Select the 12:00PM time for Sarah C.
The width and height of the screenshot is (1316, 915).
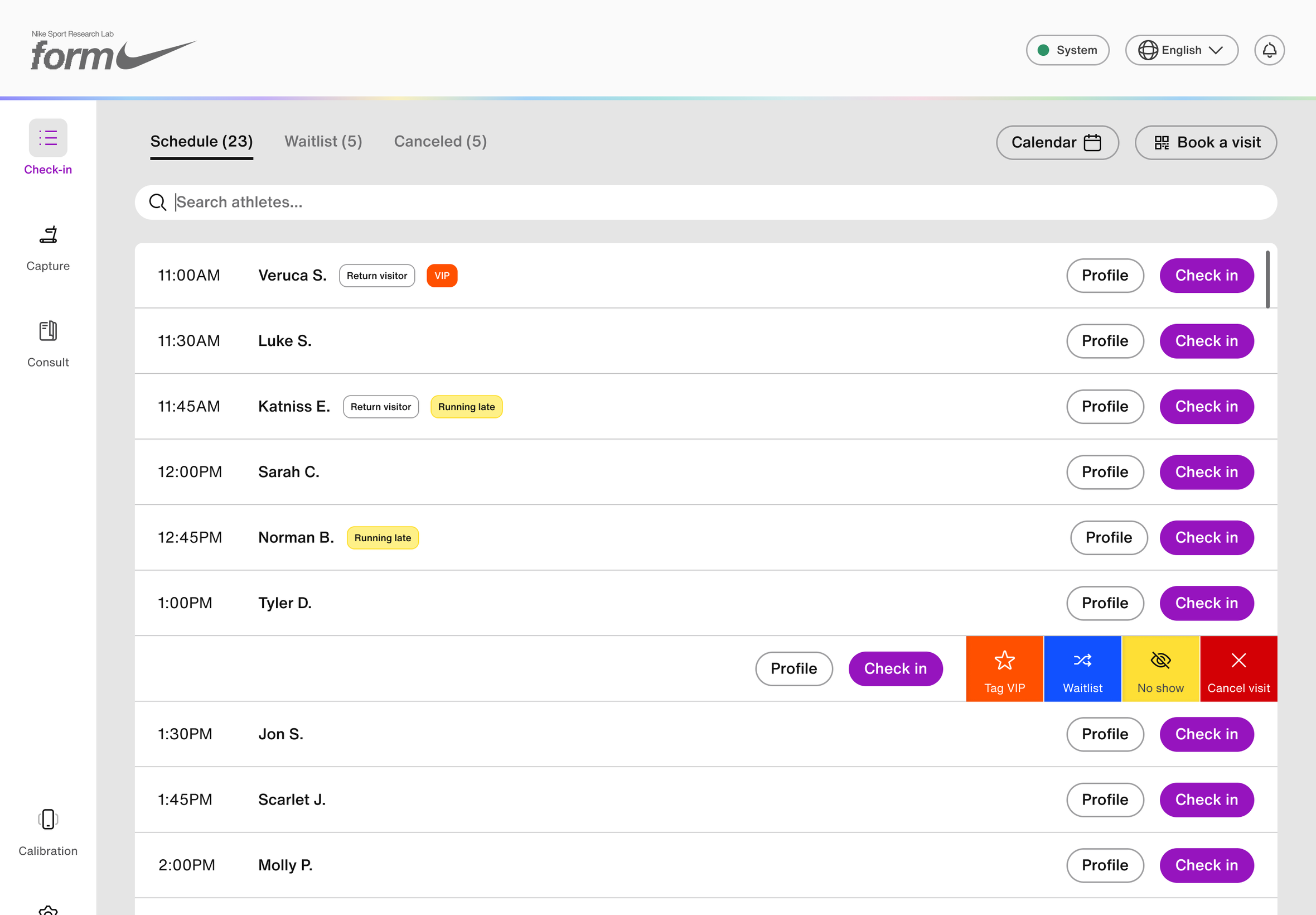(x=190, y=472)
